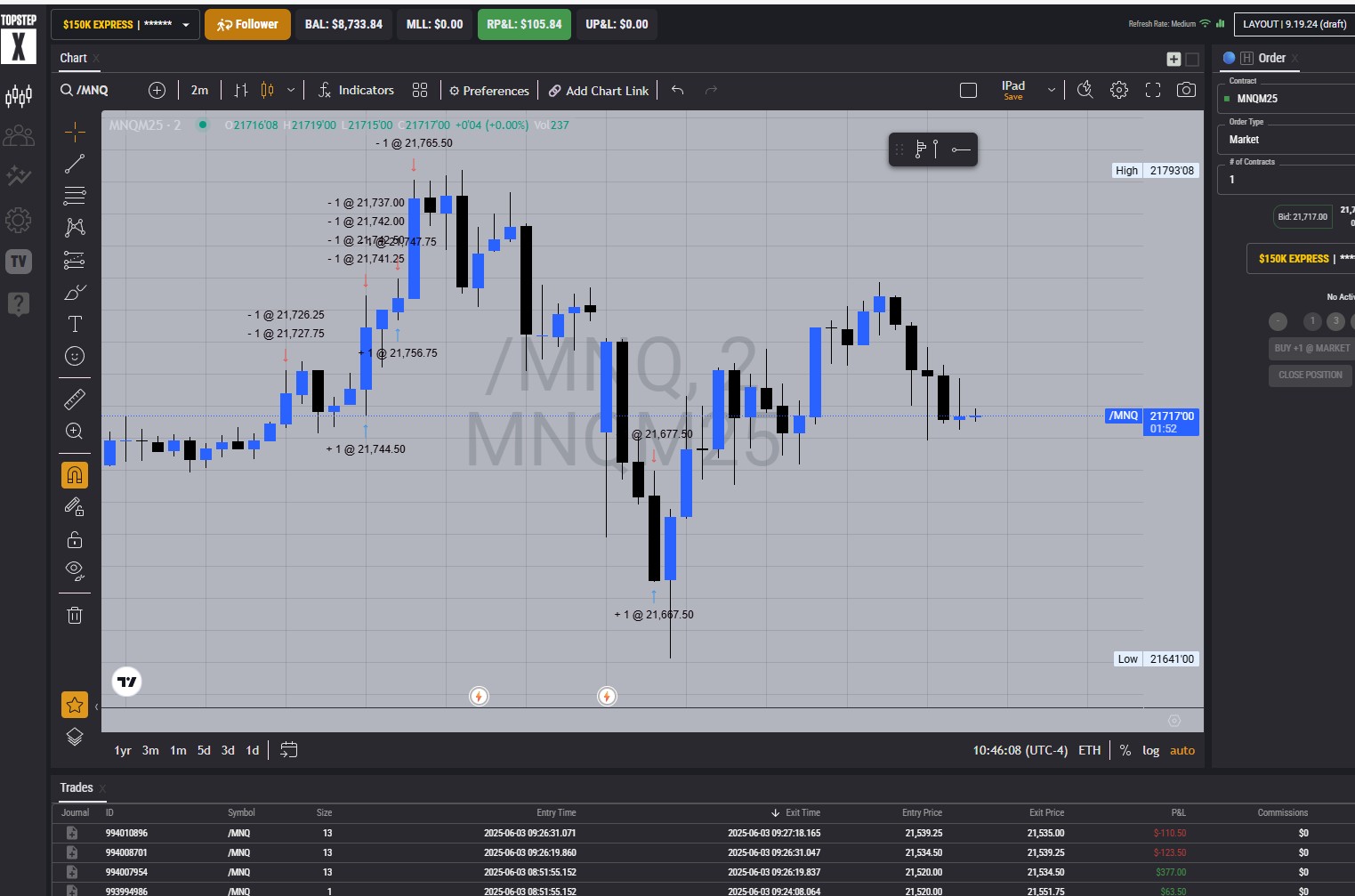Viewport: 1355px width, 896px height.
Task: Select the 5d time range
Action: (x=204, y=750)
